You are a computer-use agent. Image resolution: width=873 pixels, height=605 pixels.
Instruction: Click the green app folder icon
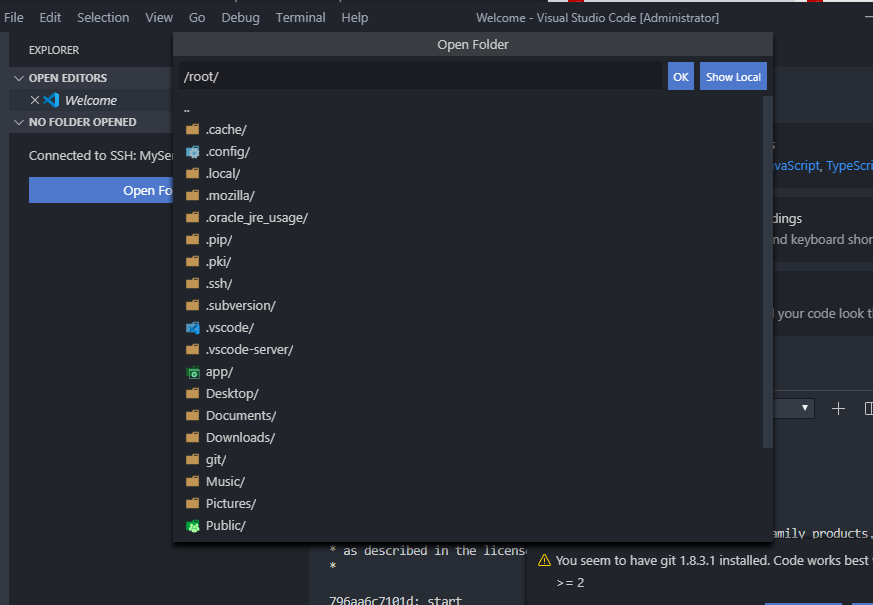click(193, 372)
